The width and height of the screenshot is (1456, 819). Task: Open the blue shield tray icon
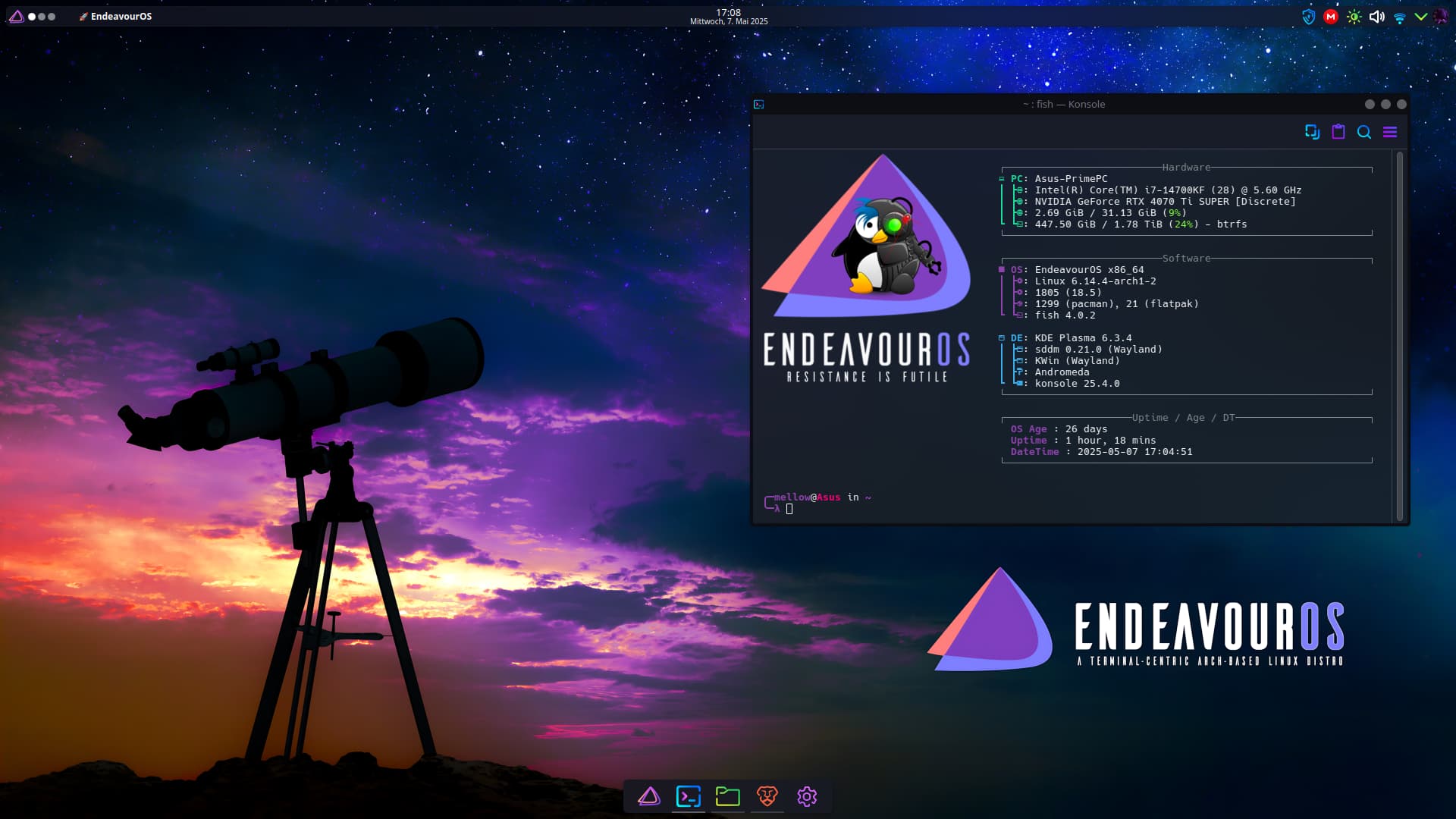click(x=1308, y=17)
